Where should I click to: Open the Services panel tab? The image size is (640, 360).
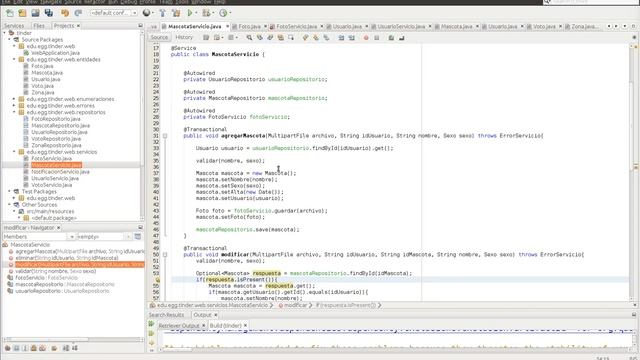[14, 26]
